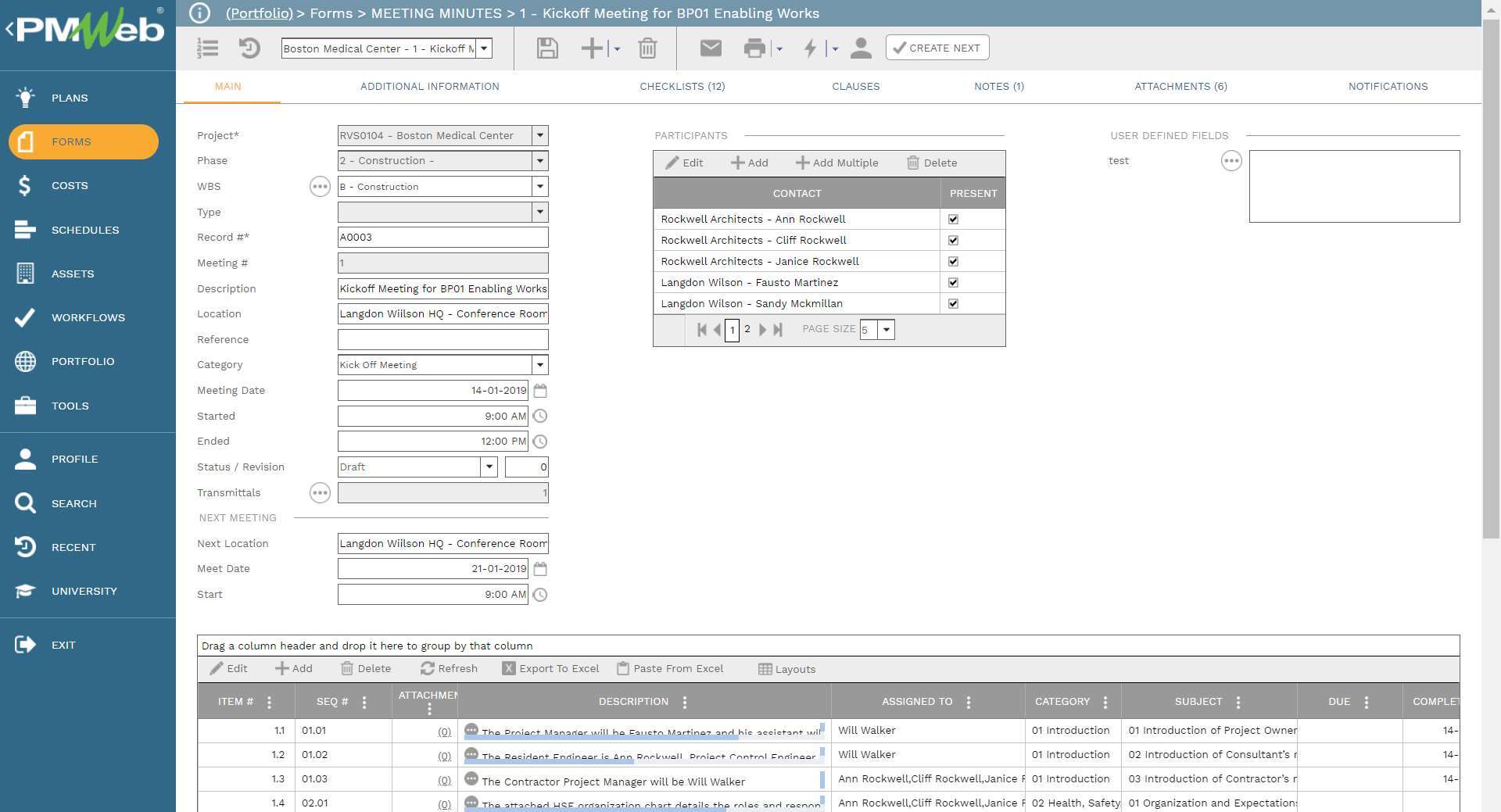This screenshot has height=812, width=1501.
Task: Click the ellipsis button next to Transmittals
Action: tap(320, 493)
